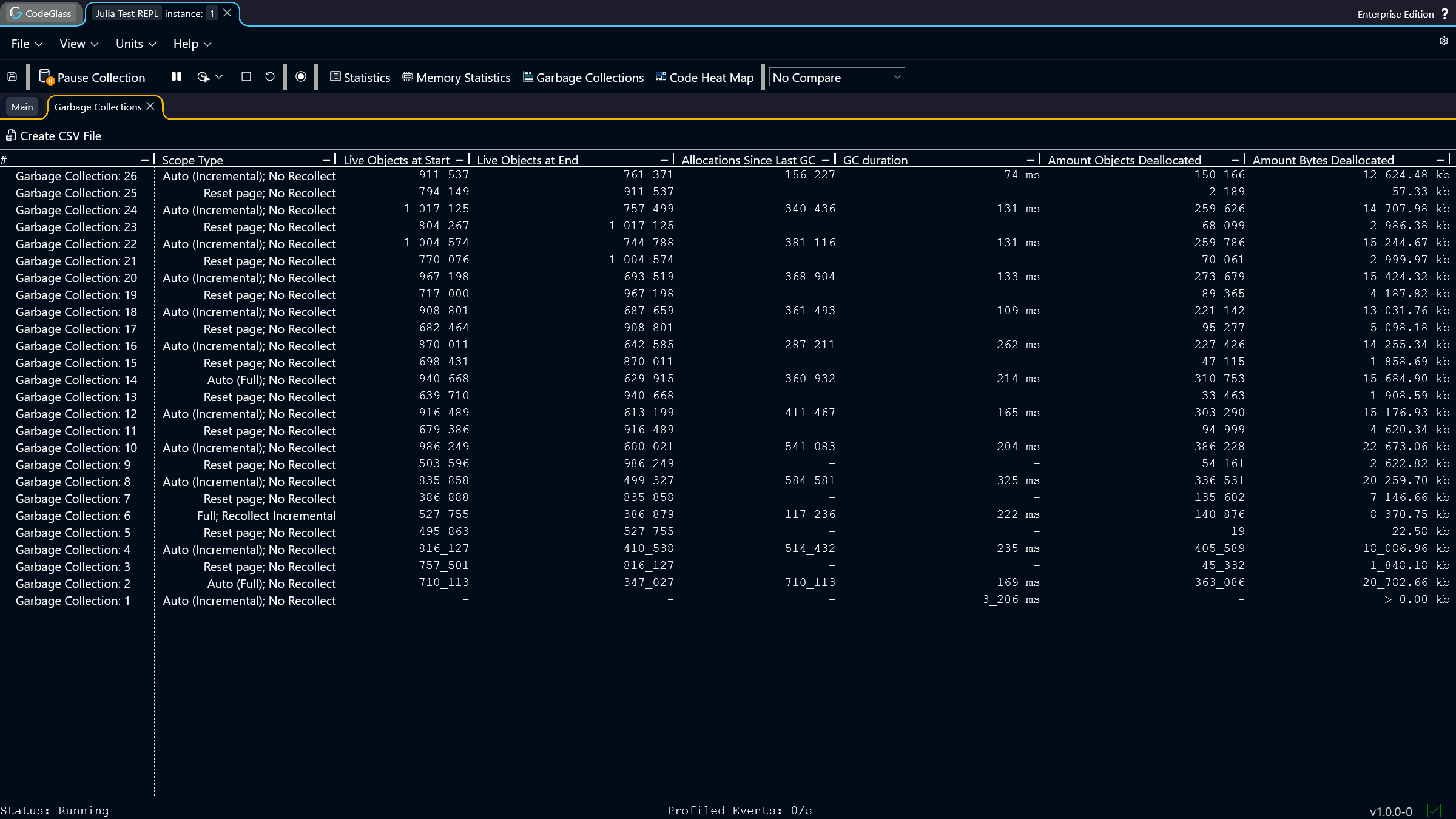Close the Julia Test REPL instance tab
Viewport: 1456px width, 819px height.
click(x=227, y=13)
